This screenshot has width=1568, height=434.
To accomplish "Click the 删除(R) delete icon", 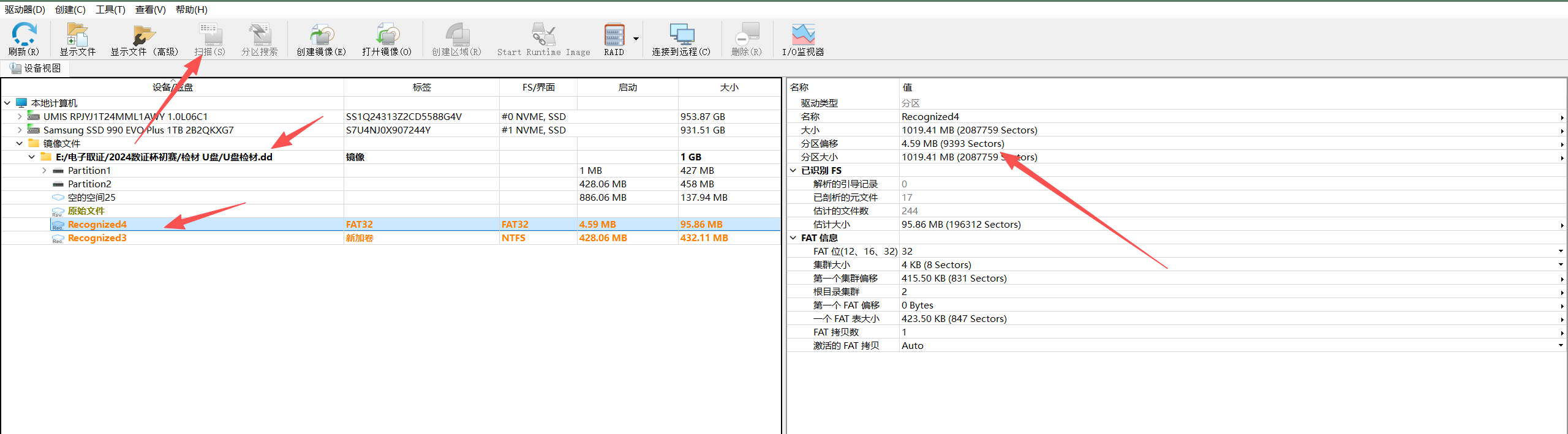I will coord(747,34).
